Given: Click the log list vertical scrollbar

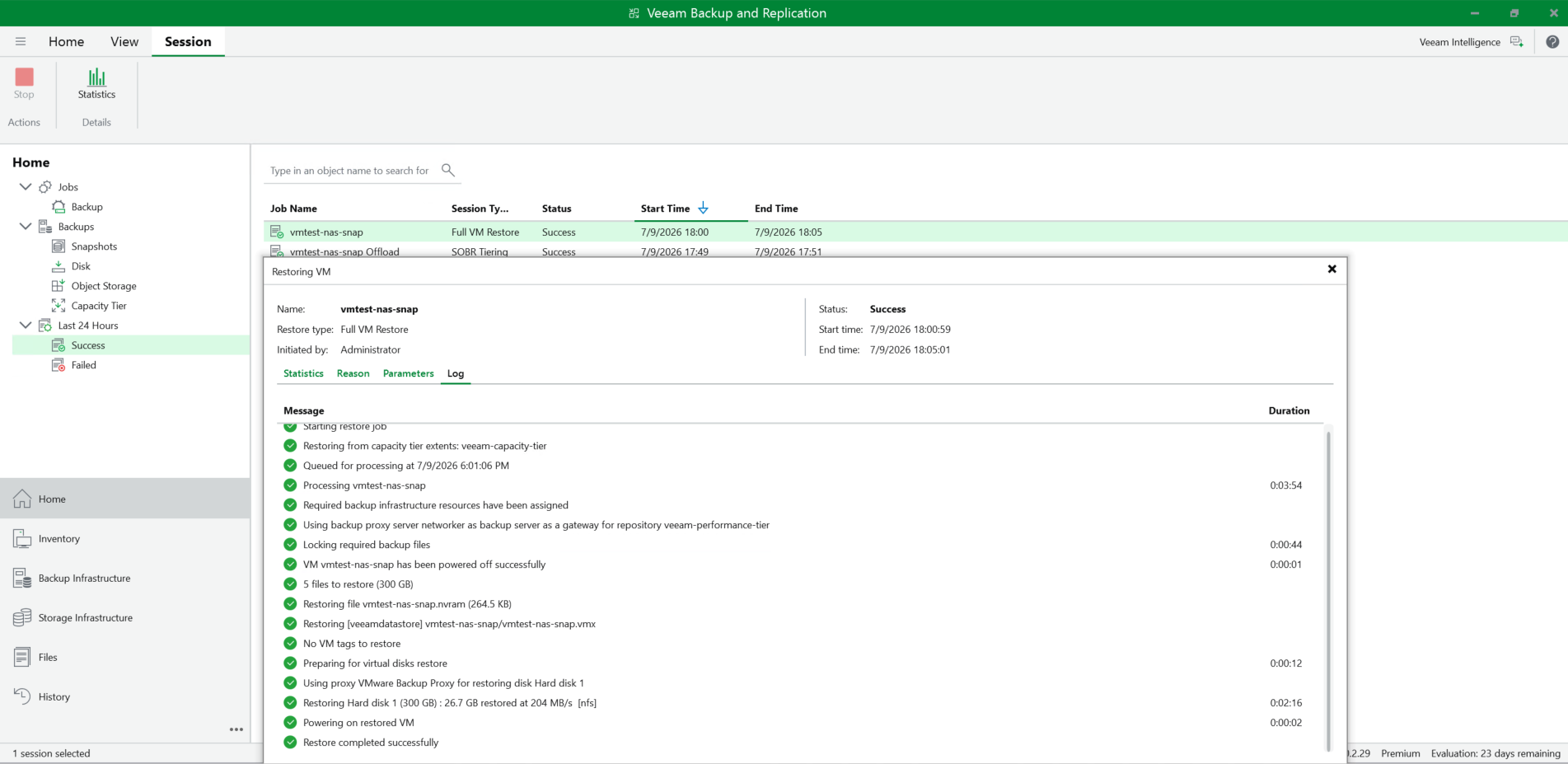Looking at the screenshot, I should pyautogui.click(x=1328, y=591).
